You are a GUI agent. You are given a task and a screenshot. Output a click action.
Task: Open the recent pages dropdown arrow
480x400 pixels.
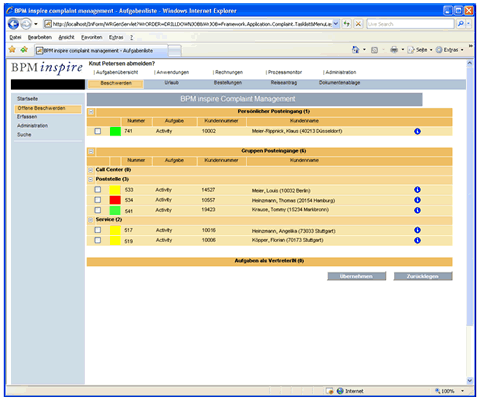pos(36,24)
